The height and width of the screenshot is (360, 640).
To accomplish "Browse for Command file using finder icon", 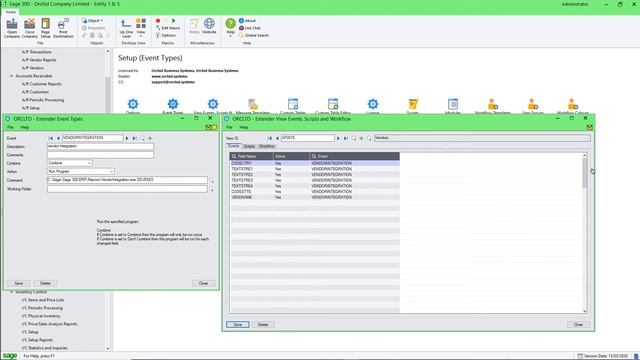I will tap(211, 180).
